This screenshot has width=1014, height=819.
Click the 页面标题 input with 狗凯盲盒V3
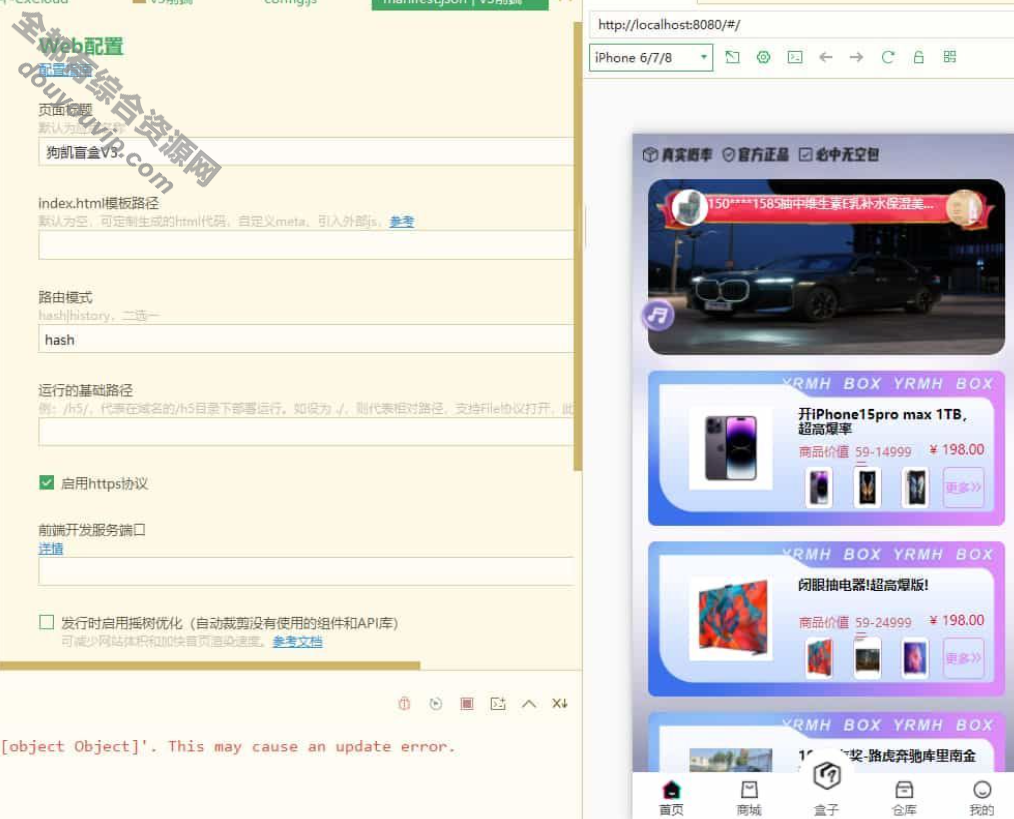(x=306, y=152)
